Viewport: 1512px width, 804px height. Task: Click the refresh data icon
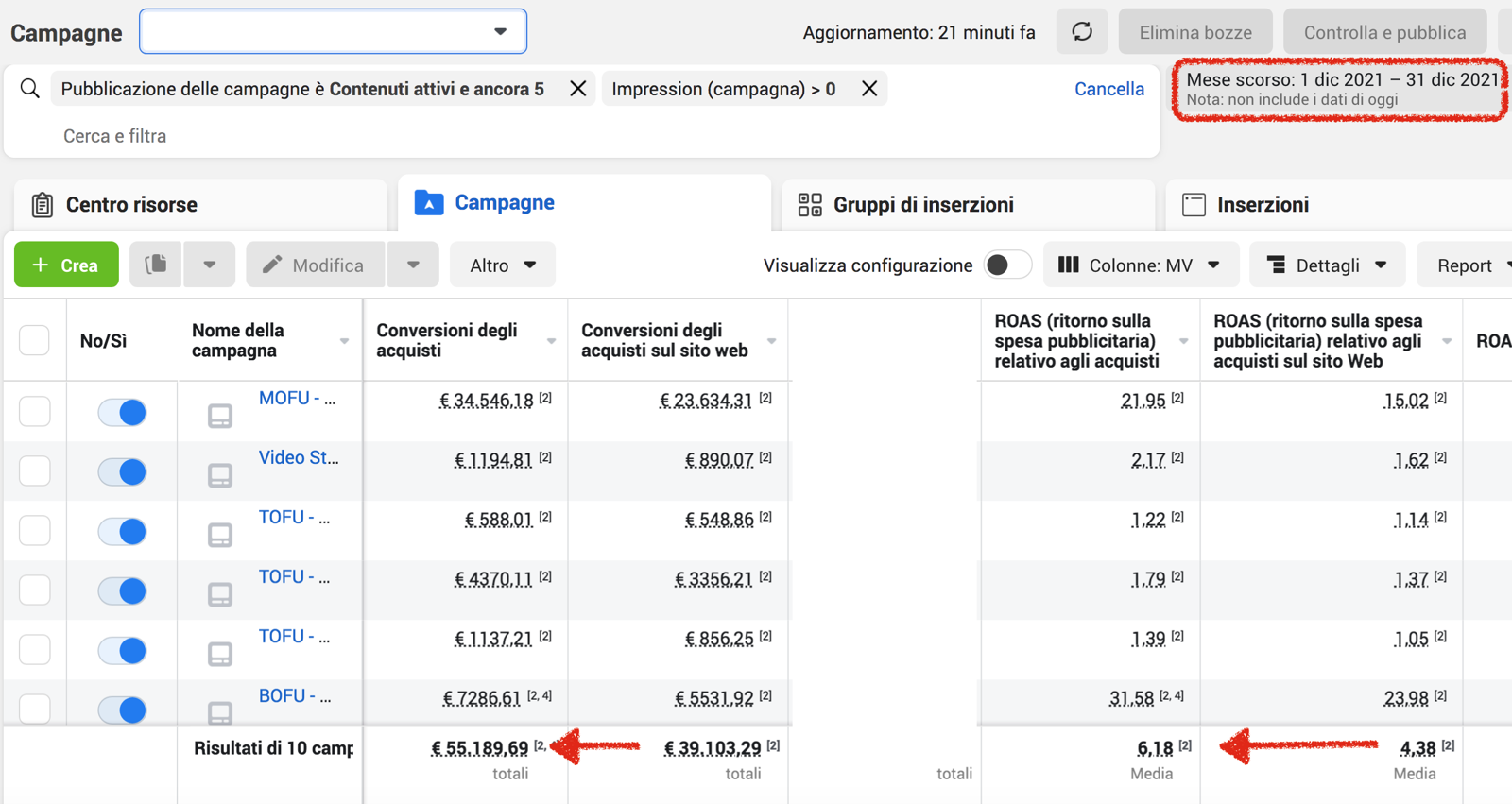1082,32
